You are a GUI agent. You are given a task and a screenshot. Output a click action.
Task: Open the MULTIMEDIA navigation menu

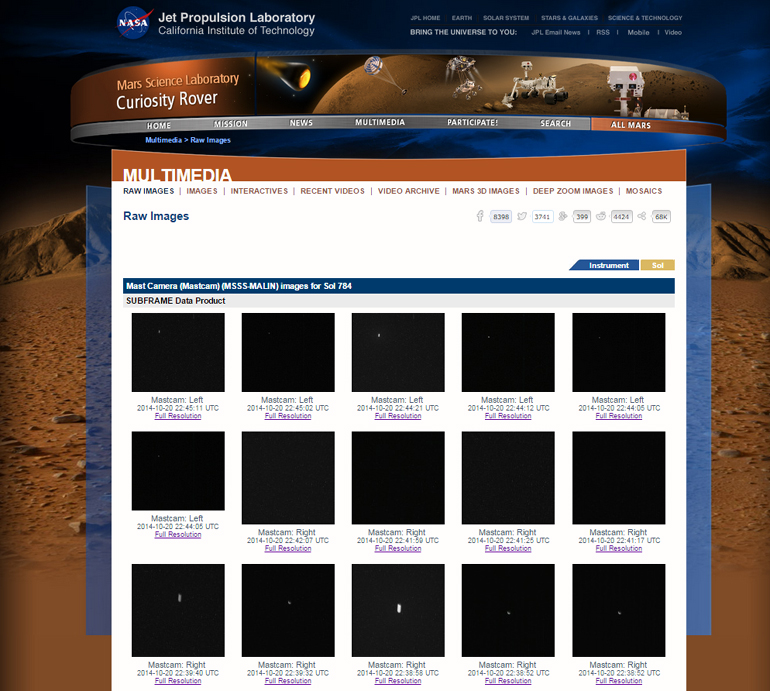coord(380,123)
